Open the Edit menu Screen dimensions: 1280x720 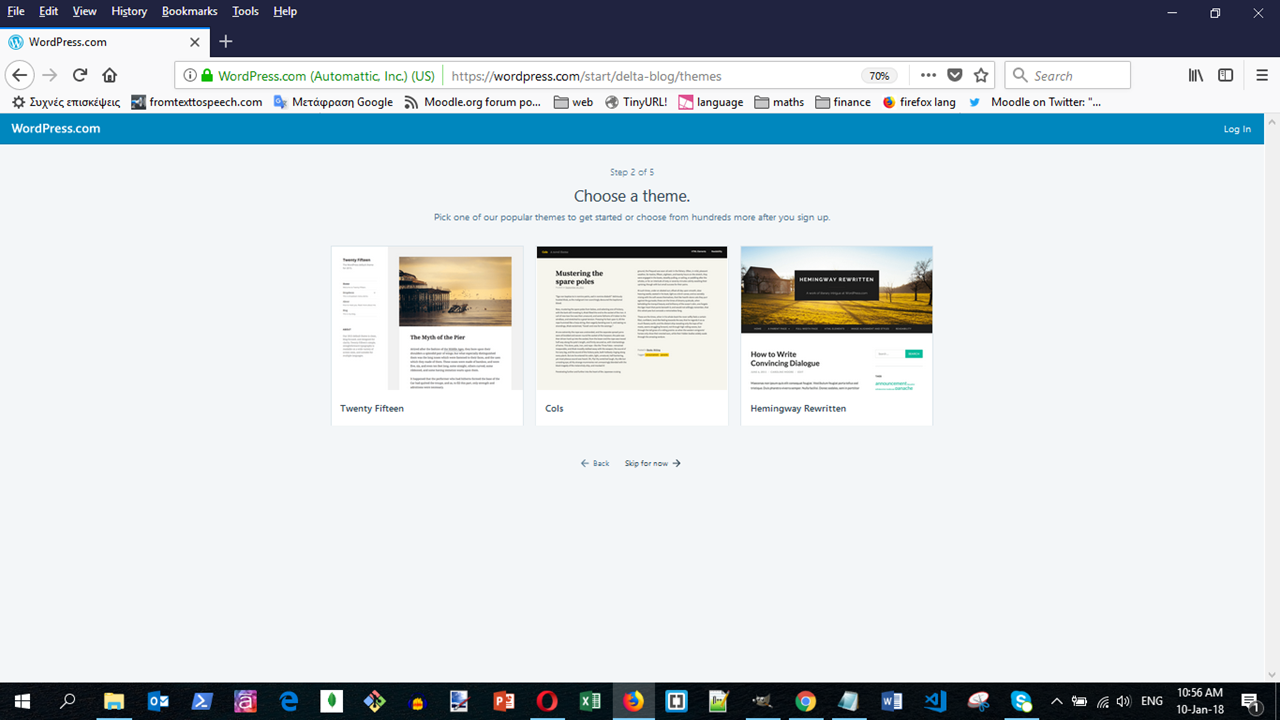pos(49,11)
